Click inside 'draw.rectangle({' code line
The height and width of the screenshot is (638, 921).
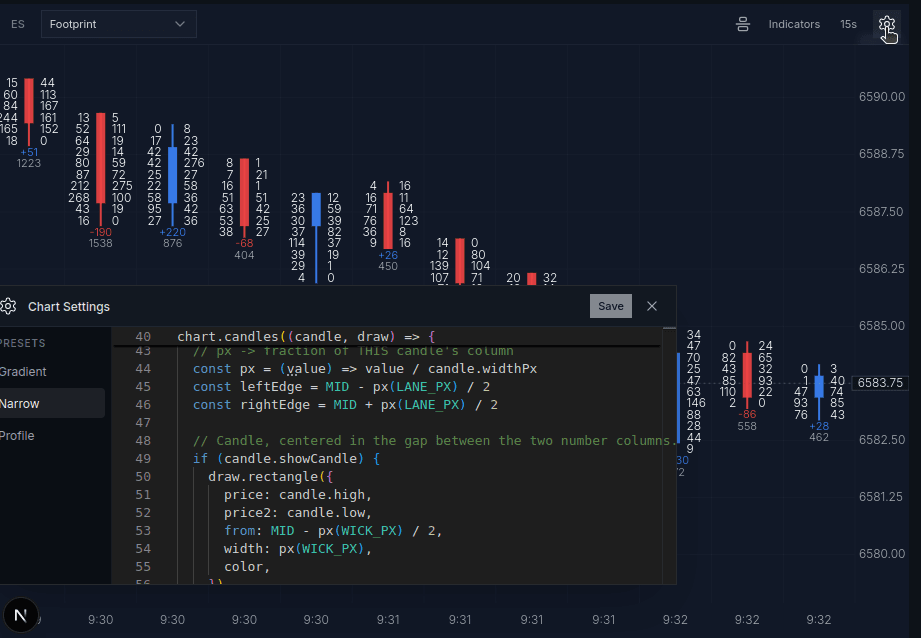[270, 477]
